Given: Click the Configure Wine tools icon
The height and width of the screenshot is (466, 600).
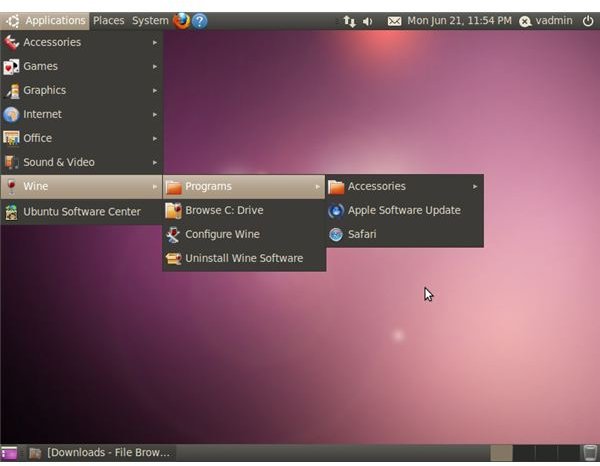Looking at the screenshot, I should point(173,235).
